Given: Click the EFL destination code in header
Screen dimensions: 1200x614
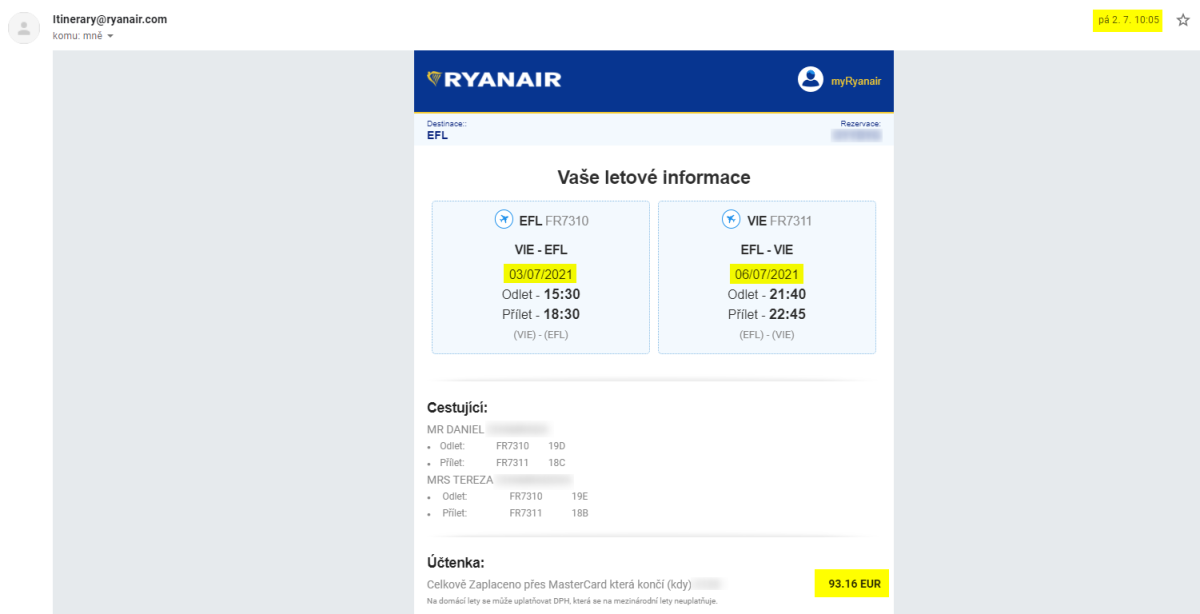Looking at the screenshot, I should [x=437, y=135].
